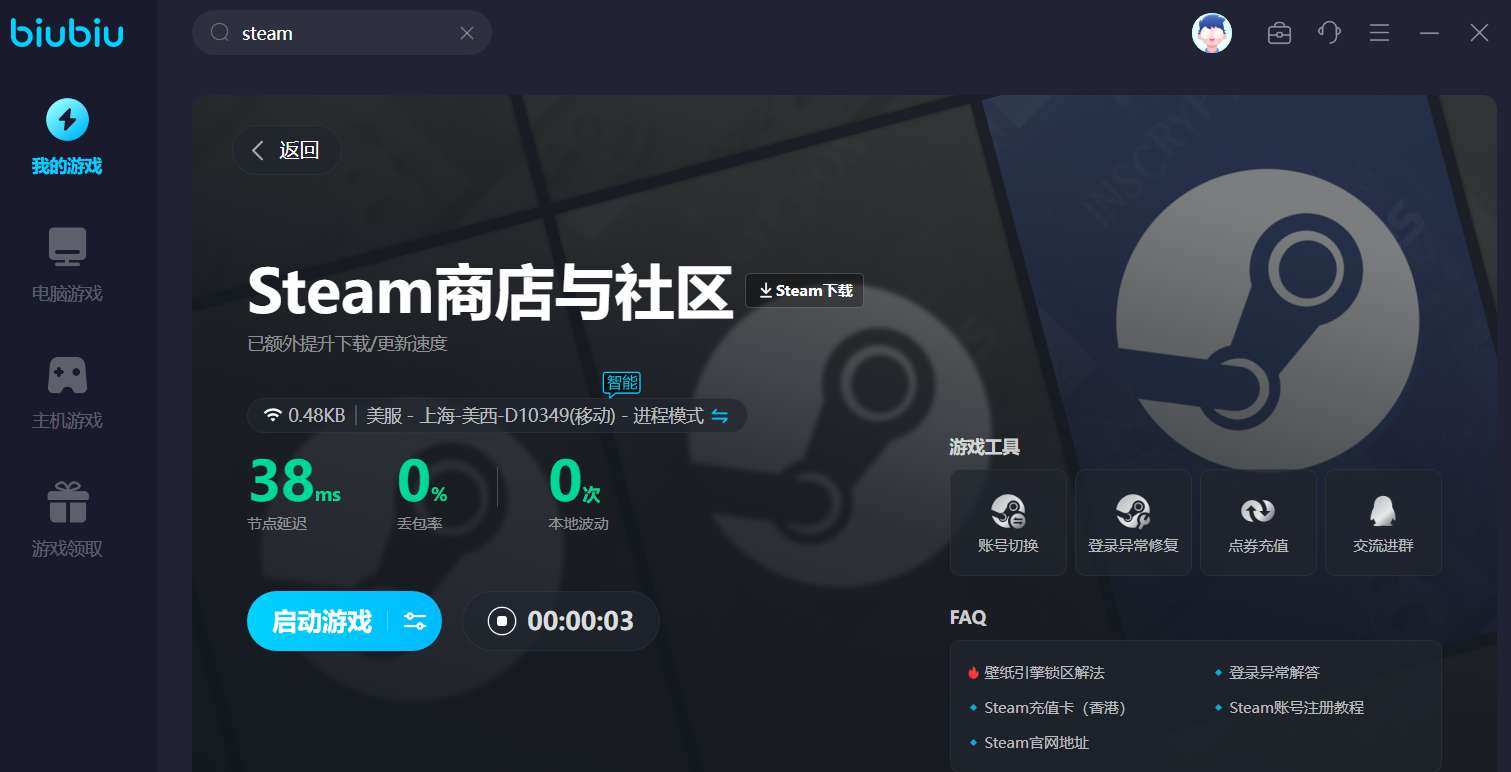The height and width of the screenshot is (772, 1511).
Task: Open the 登录异常修复 login repair tool
Action: click(x=1133, y=522)
